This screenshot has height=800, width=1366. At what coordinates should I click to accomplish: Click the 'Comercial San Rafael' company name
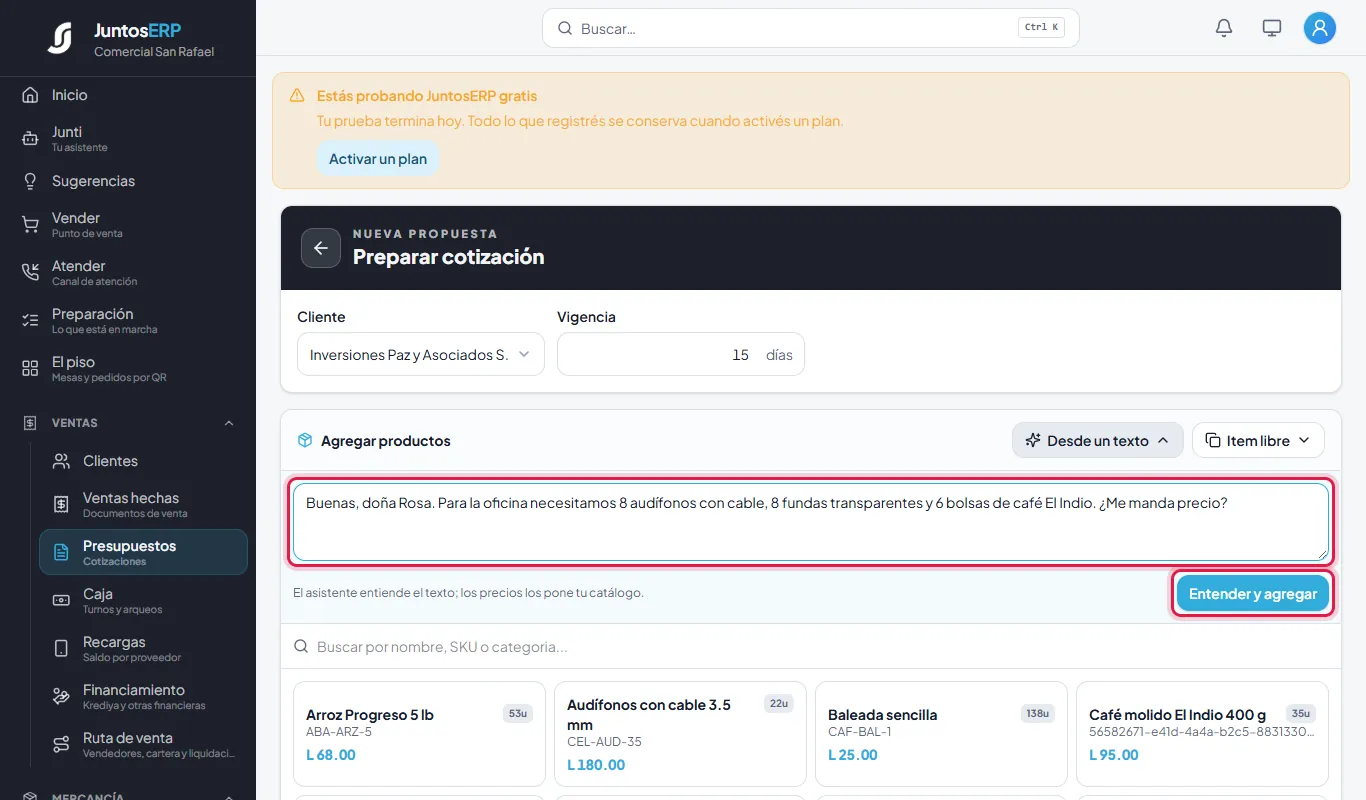[154, 52]
